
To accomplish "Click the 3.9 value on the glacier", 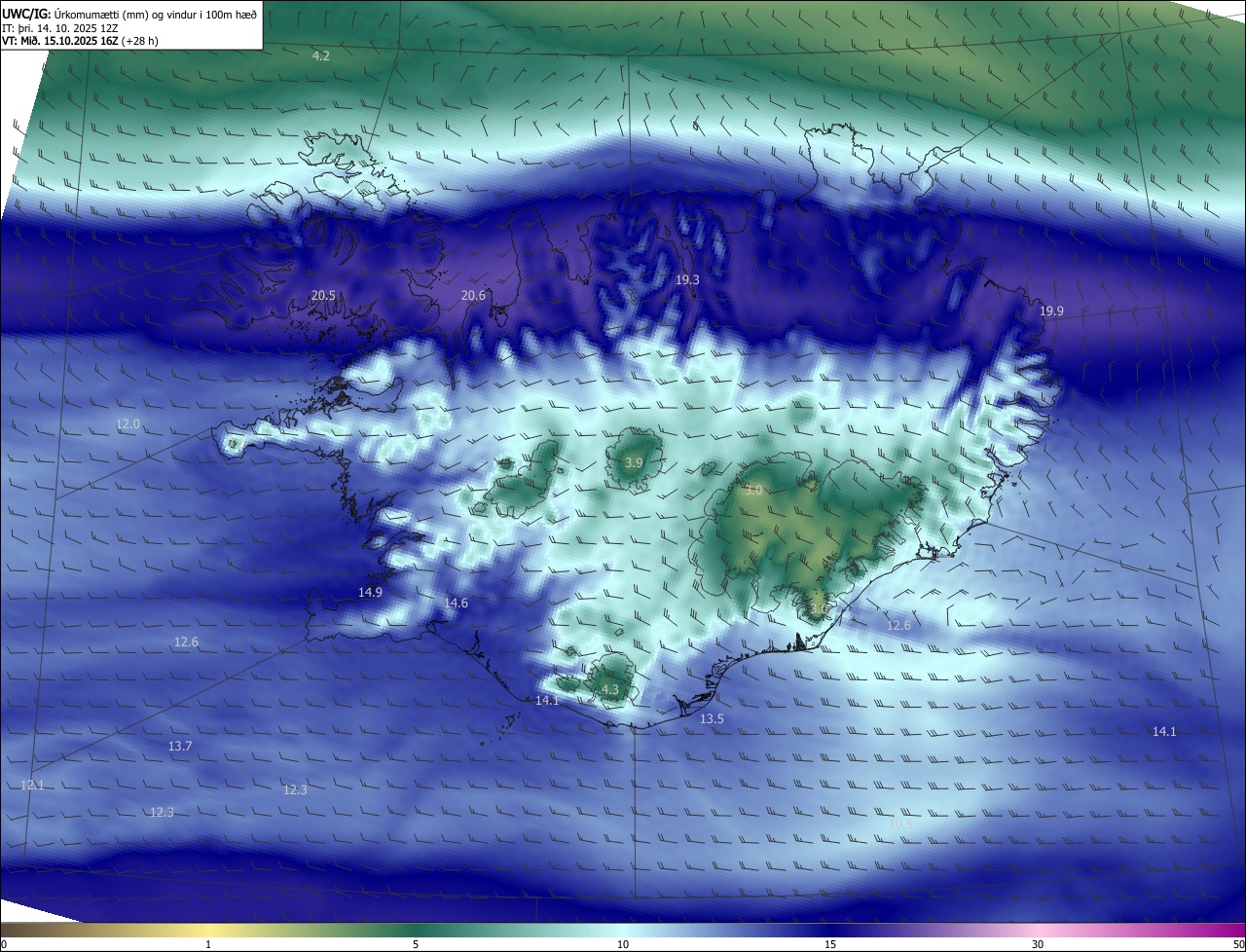I will point(634,463).
